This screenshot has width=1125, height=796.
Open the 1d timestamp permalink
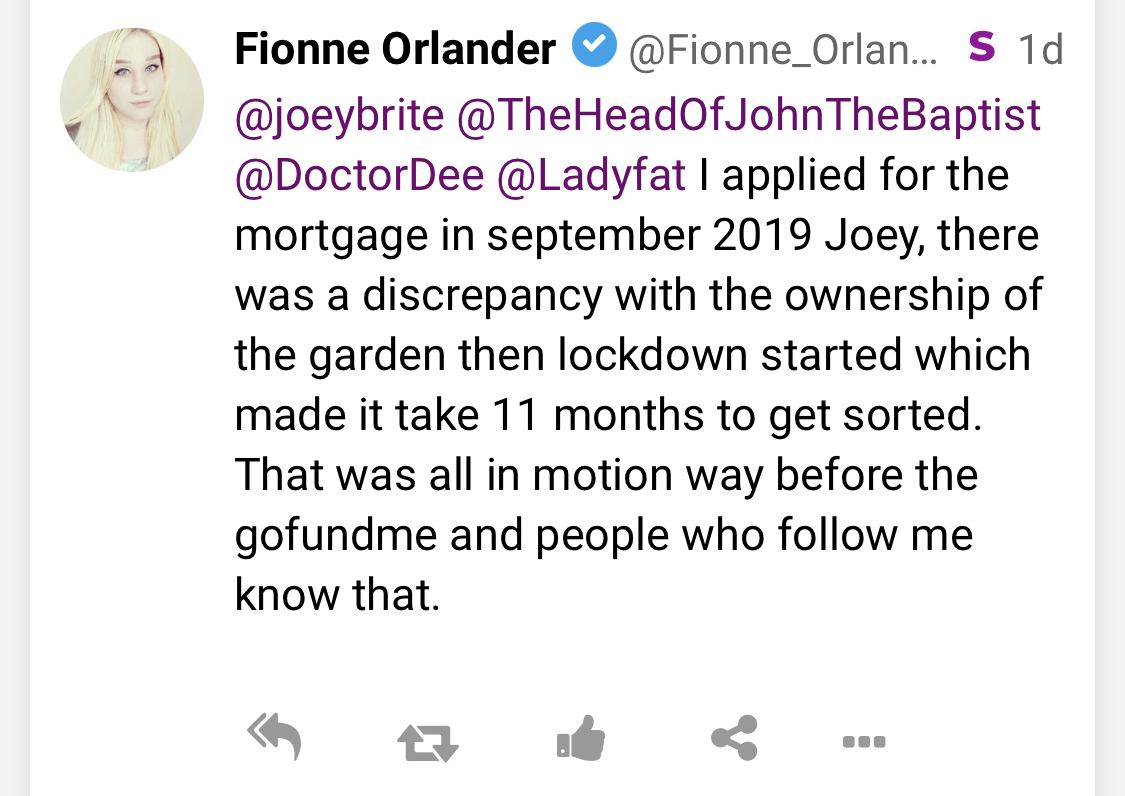tap(1040, 49)
